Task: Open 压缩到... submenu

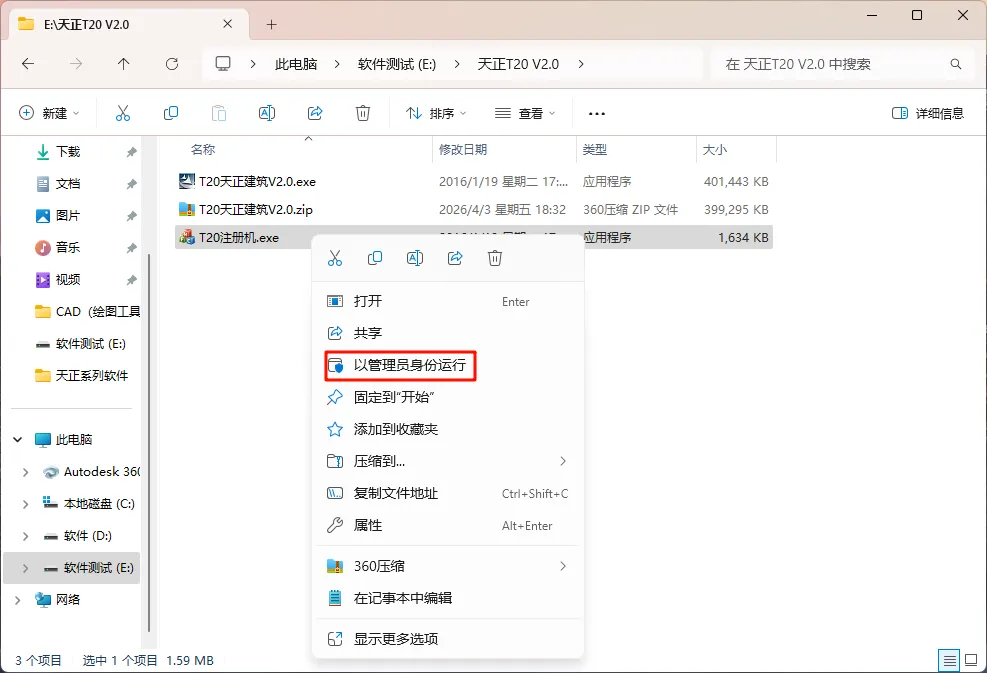Action: pos(448,461)
